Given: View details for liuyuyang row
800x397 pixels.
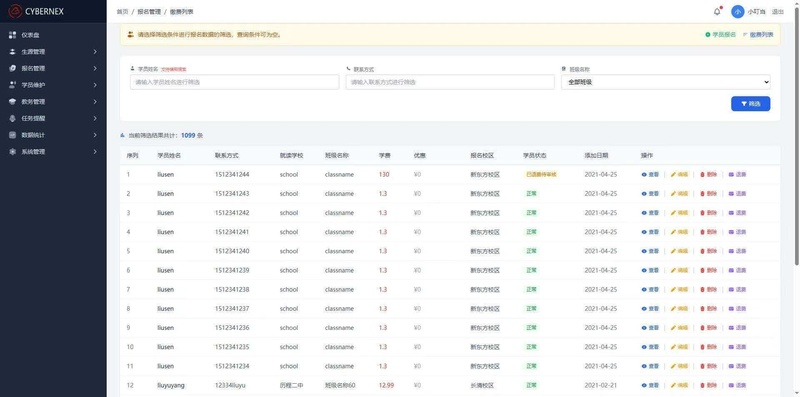Looking at the screenshot, I should click(651, 385).
